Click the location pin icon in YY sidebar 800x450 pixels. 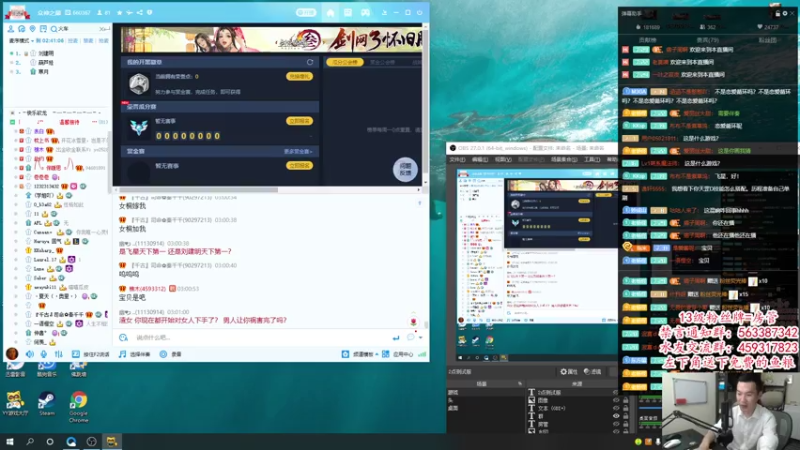pyautogui.click(x=33, y=29)
